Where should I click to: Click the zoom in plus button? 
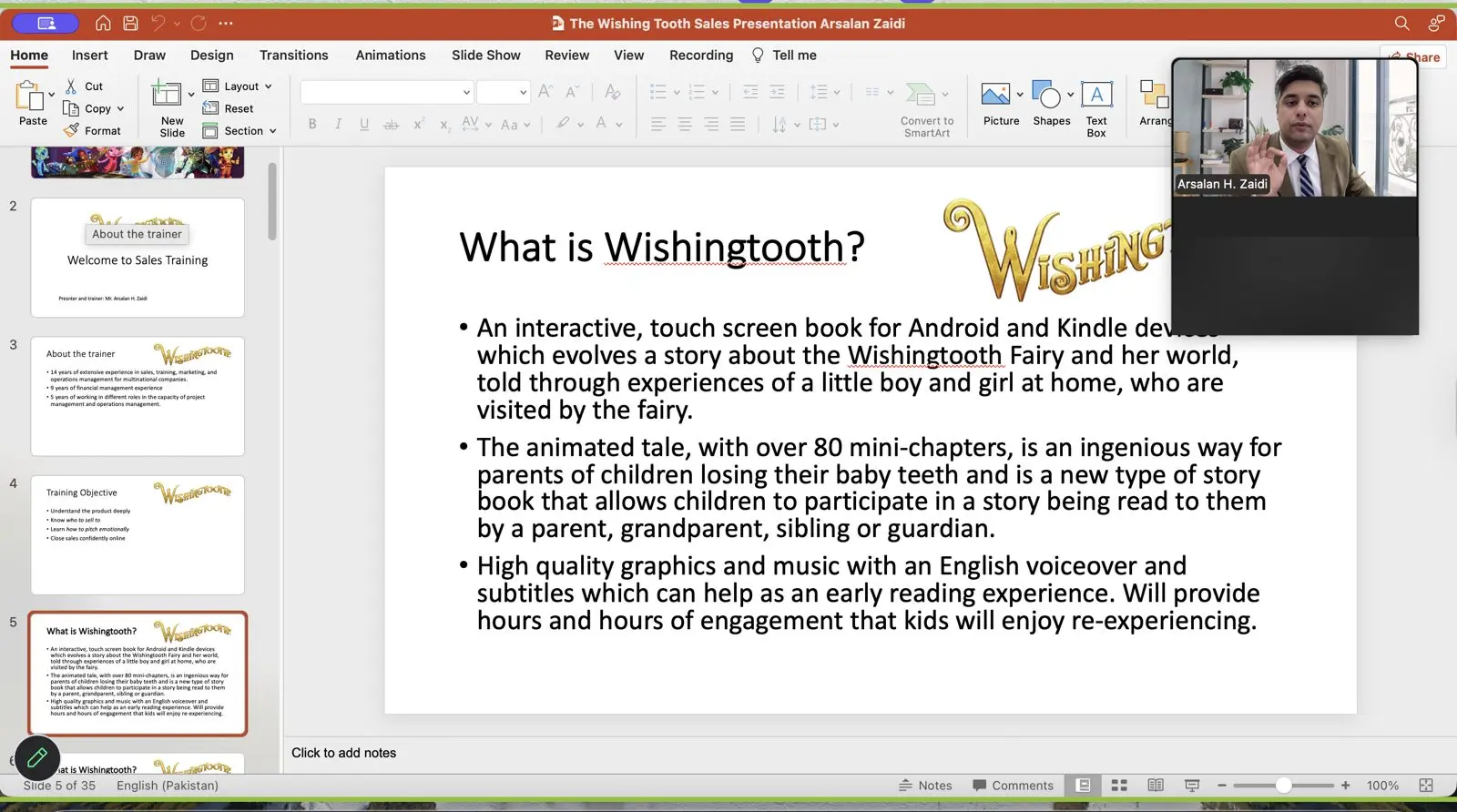pyautogui.click(x=1345, y=786)
